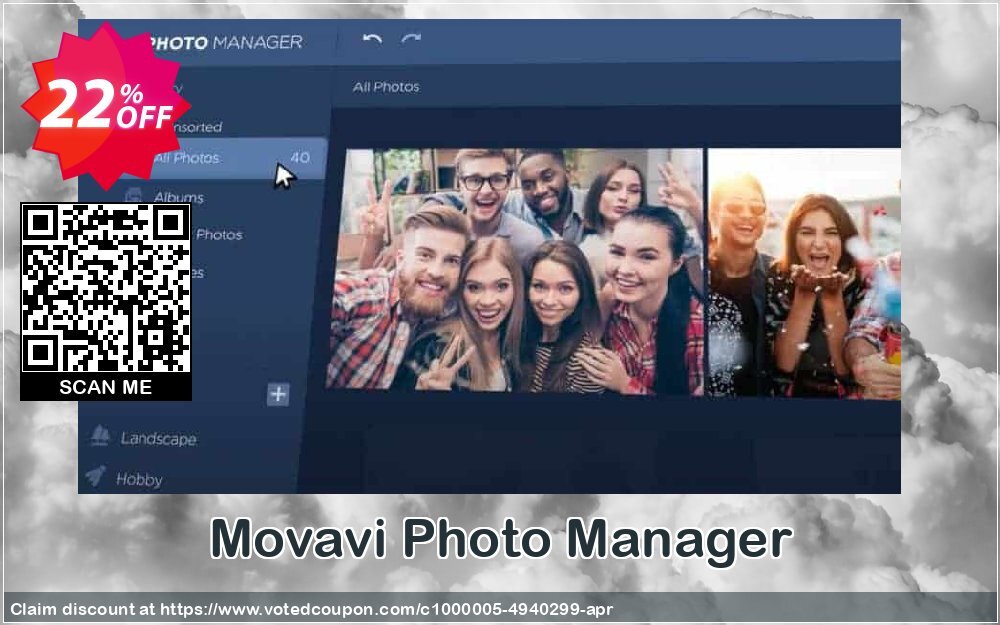Click the 22% OFF discount badge
The width and height of the screenshot is (1000, 625).
tap(105, 106)
